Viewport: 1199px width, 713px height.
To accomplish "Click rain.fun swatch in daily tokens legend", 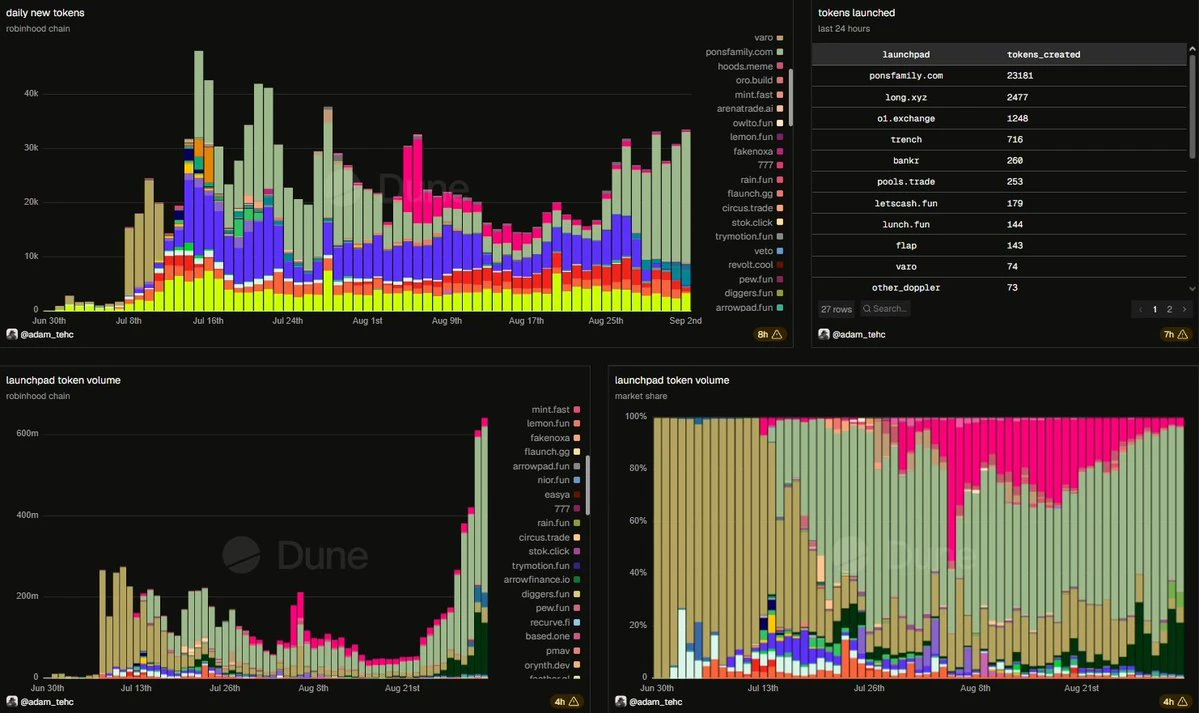I will tap(780, 180).
